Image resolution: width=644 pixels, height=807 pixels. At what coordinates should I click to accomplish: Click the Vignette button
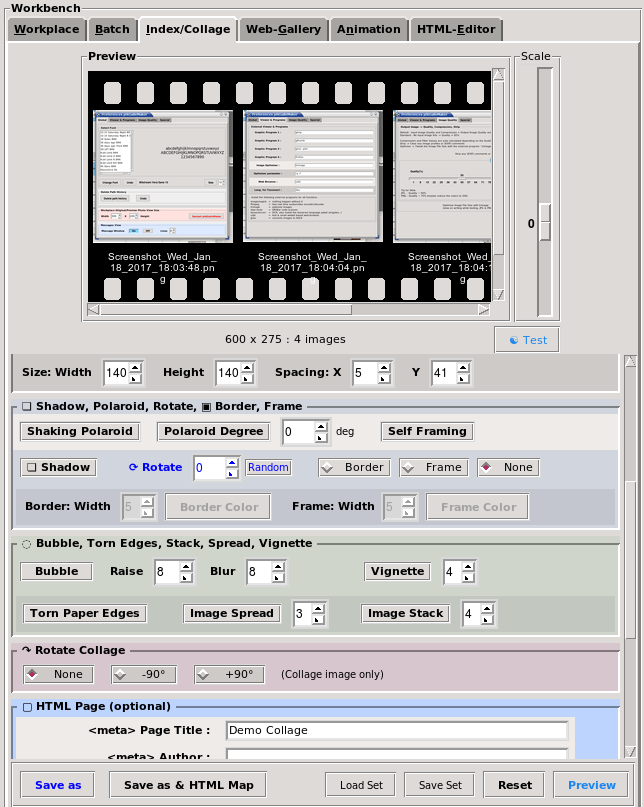point(397,571)
